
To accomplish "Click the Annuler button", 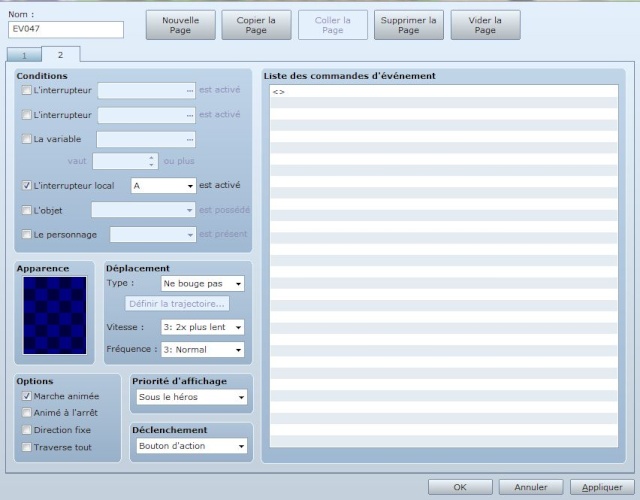I will click(x=531, y=487).
